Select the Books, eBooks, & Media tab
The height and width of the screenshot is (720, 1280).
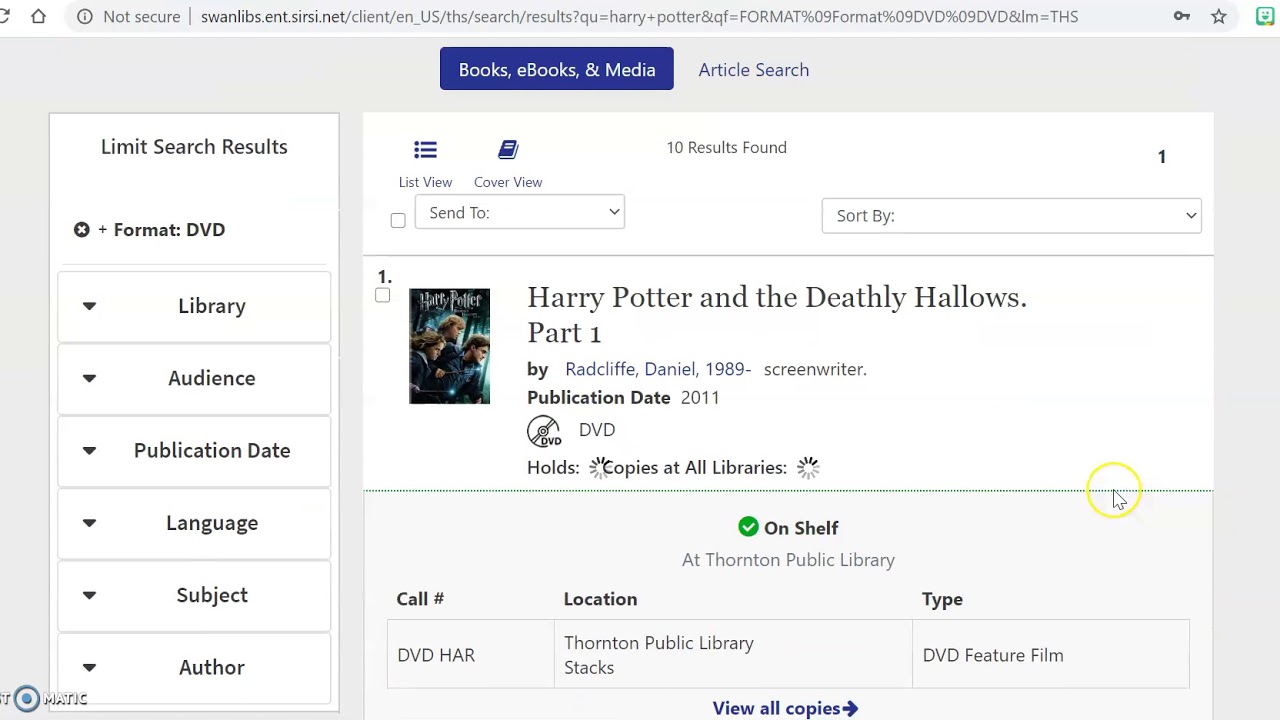click(557, 69)
